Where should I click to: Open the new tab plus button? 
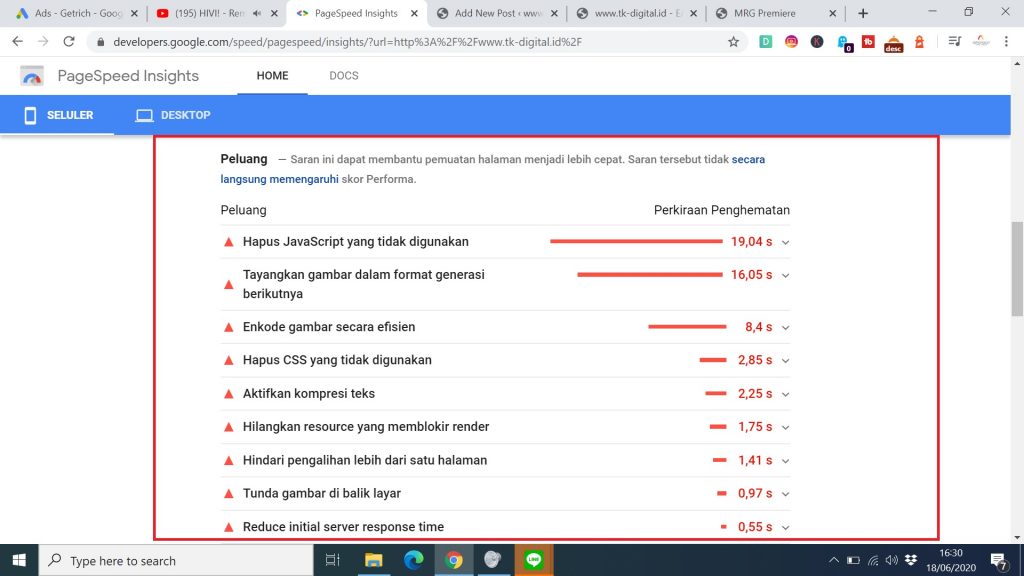(x=863, y=13)
